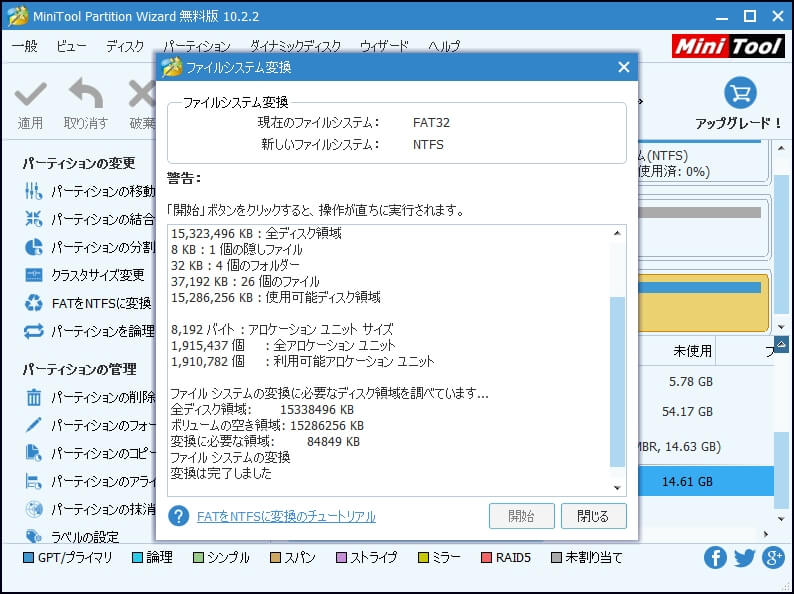Select the highlighted 14.61 GB partition row
794x594 pixels.
point(706,481)
